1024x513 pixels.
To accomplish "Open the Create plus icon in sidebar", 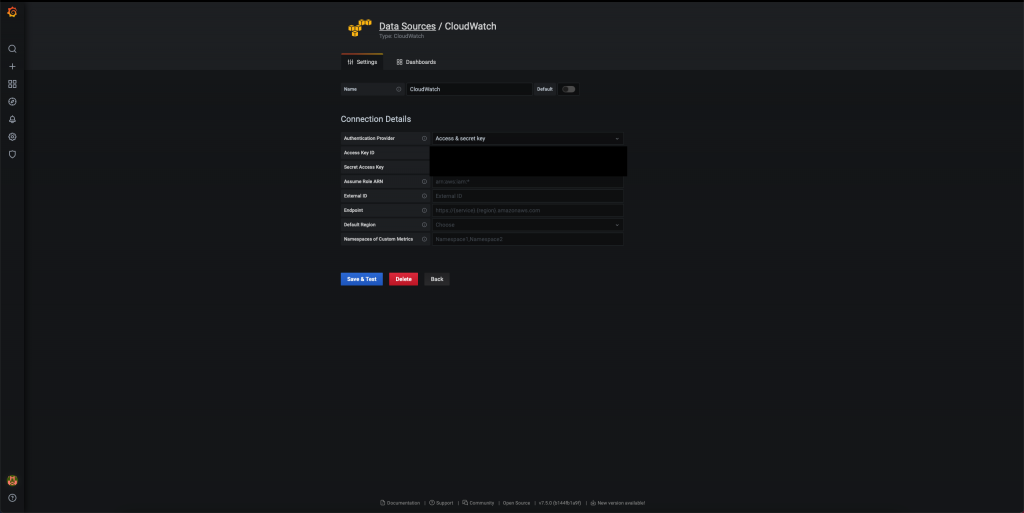I will 12,67.
